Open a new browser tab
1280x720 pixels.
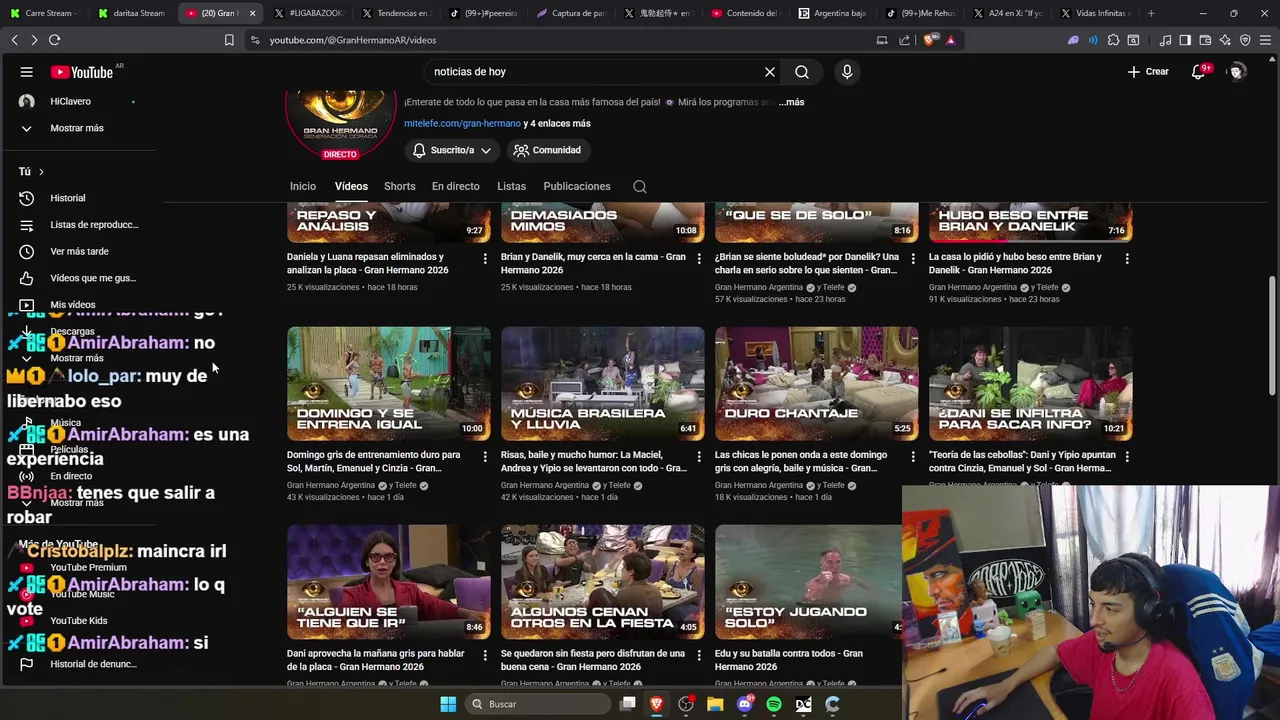point(1151,13)
